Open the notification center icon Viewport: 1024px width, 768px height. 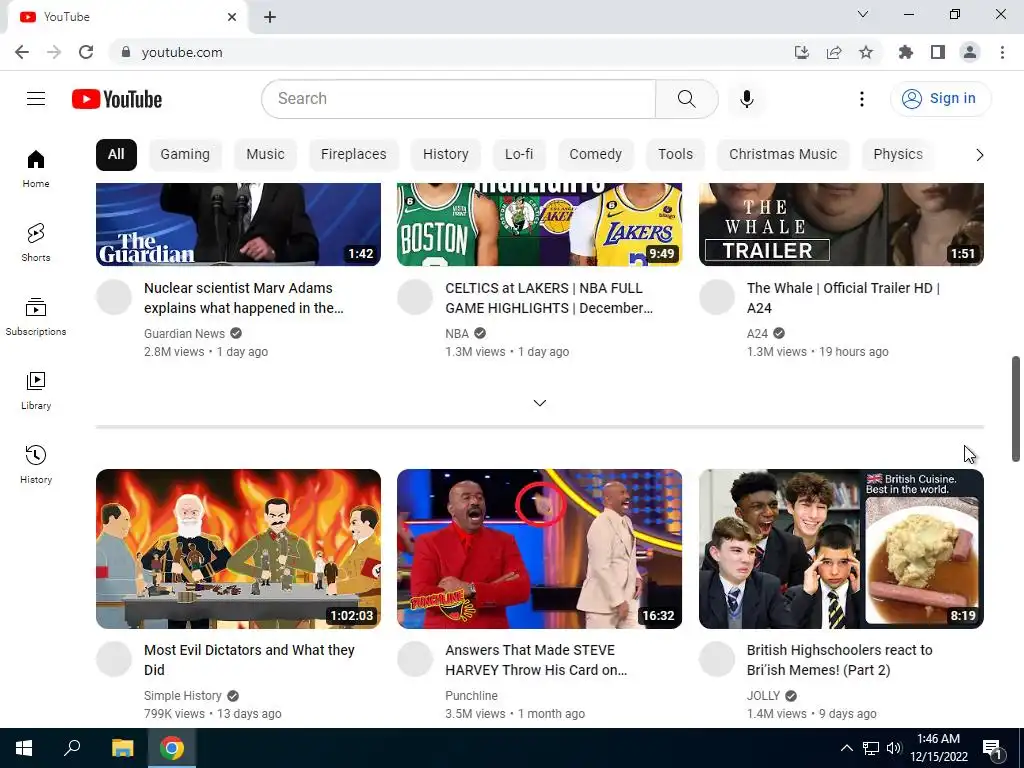pyautogui.click(x=992, y=748)
